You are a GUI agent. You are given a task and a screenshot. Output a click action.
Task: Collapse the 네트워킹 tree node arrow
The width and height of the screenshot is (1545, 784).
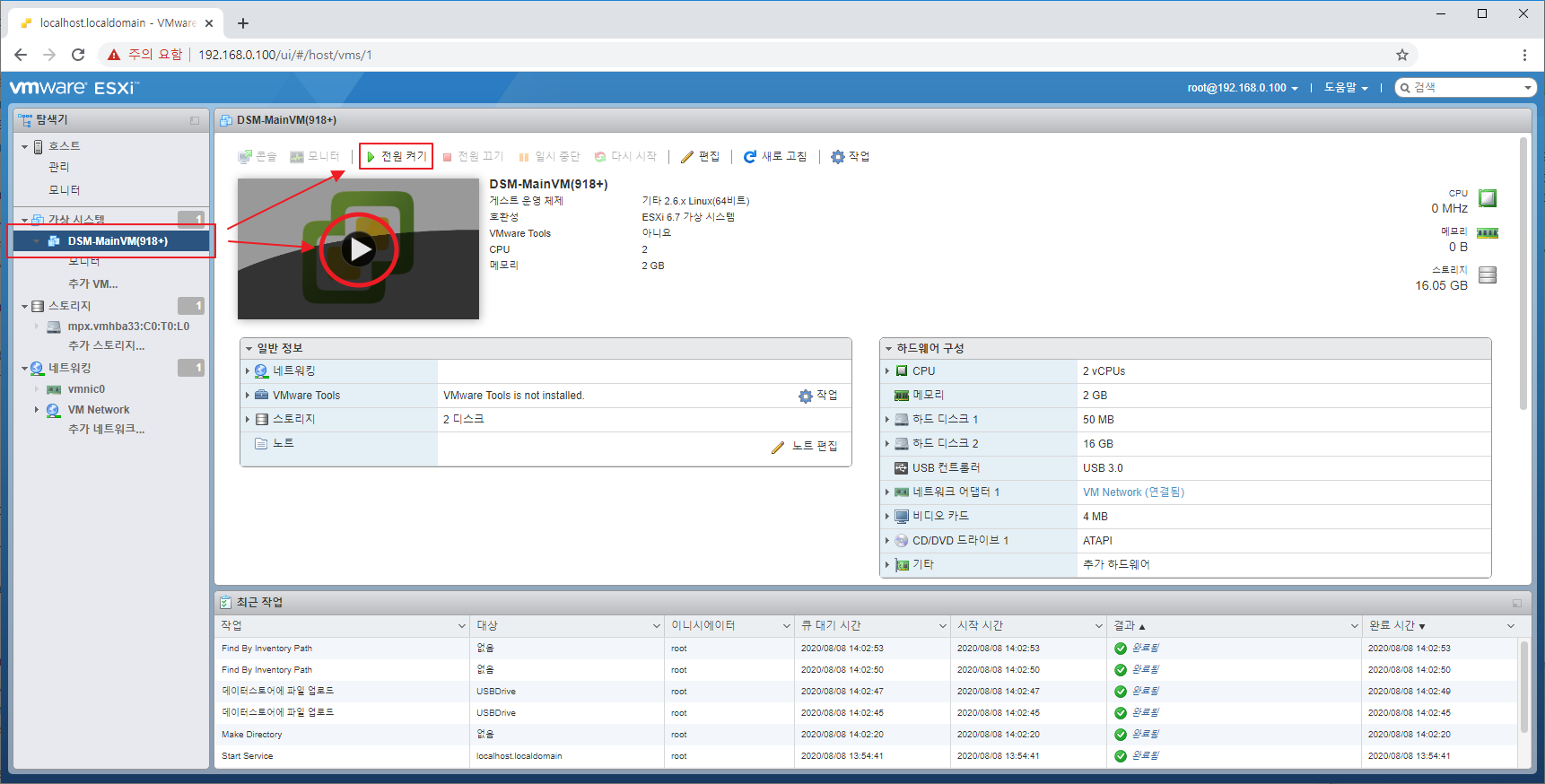point(25,369)
